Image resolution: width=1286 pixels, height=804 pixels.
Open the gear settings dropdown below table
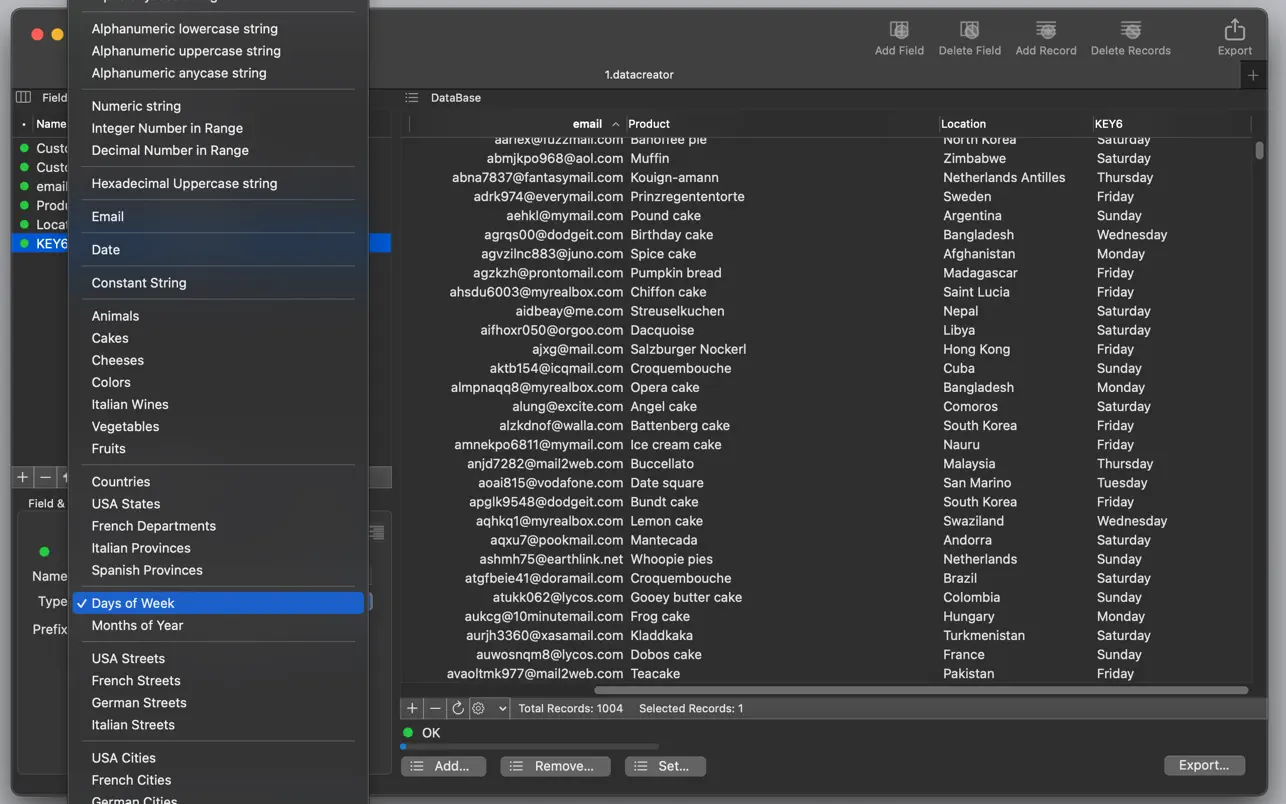coord(489,708)
